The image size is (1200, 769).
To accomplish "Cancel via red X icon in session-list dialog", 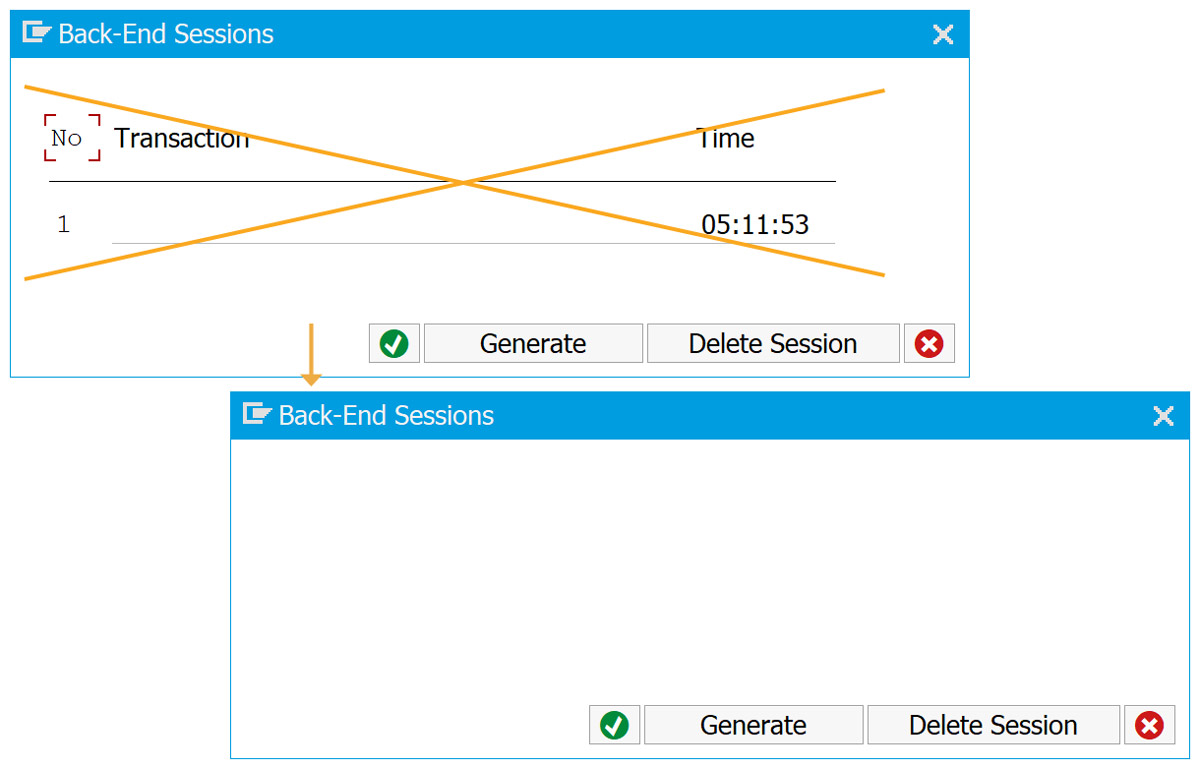I will tap(929, 343).
